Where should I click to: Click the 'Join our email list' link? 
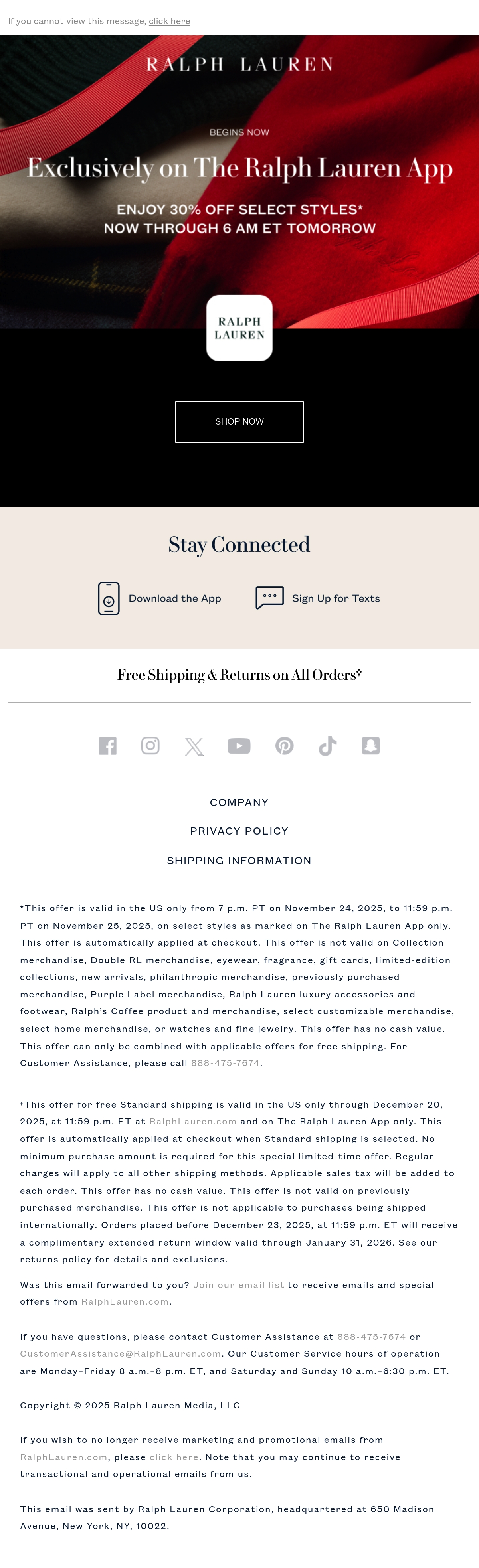(x=239, y=1285)
